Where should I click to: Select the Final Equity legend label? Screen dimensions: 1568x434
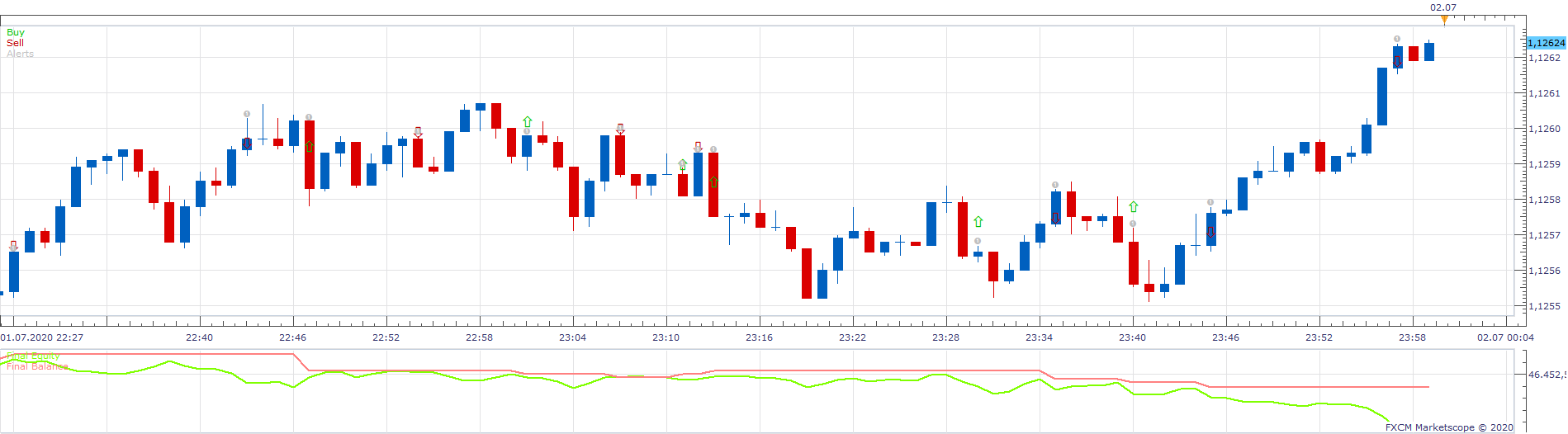pyautogui.click(x=33, y=356)
